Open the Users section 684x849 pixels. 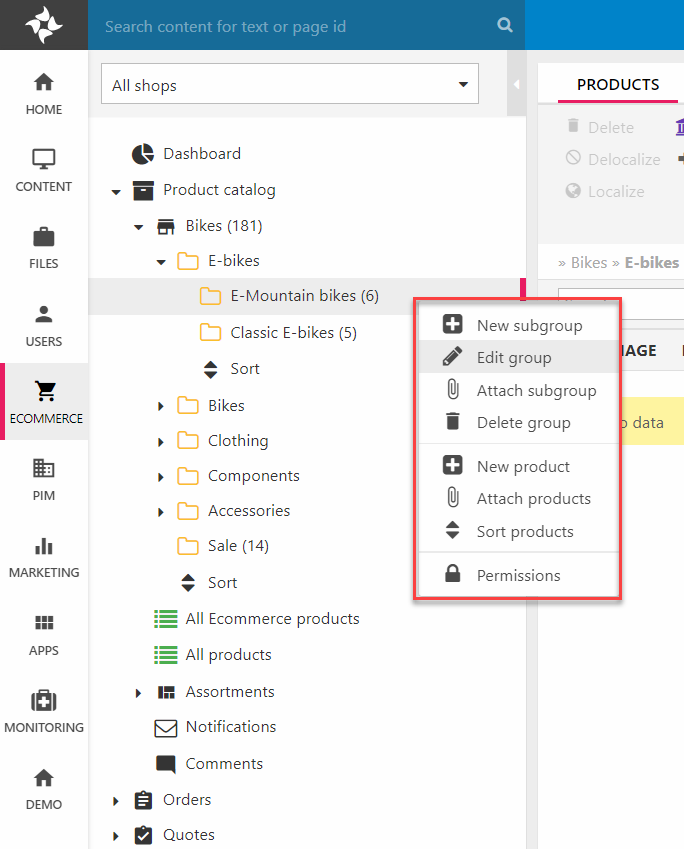44,324
